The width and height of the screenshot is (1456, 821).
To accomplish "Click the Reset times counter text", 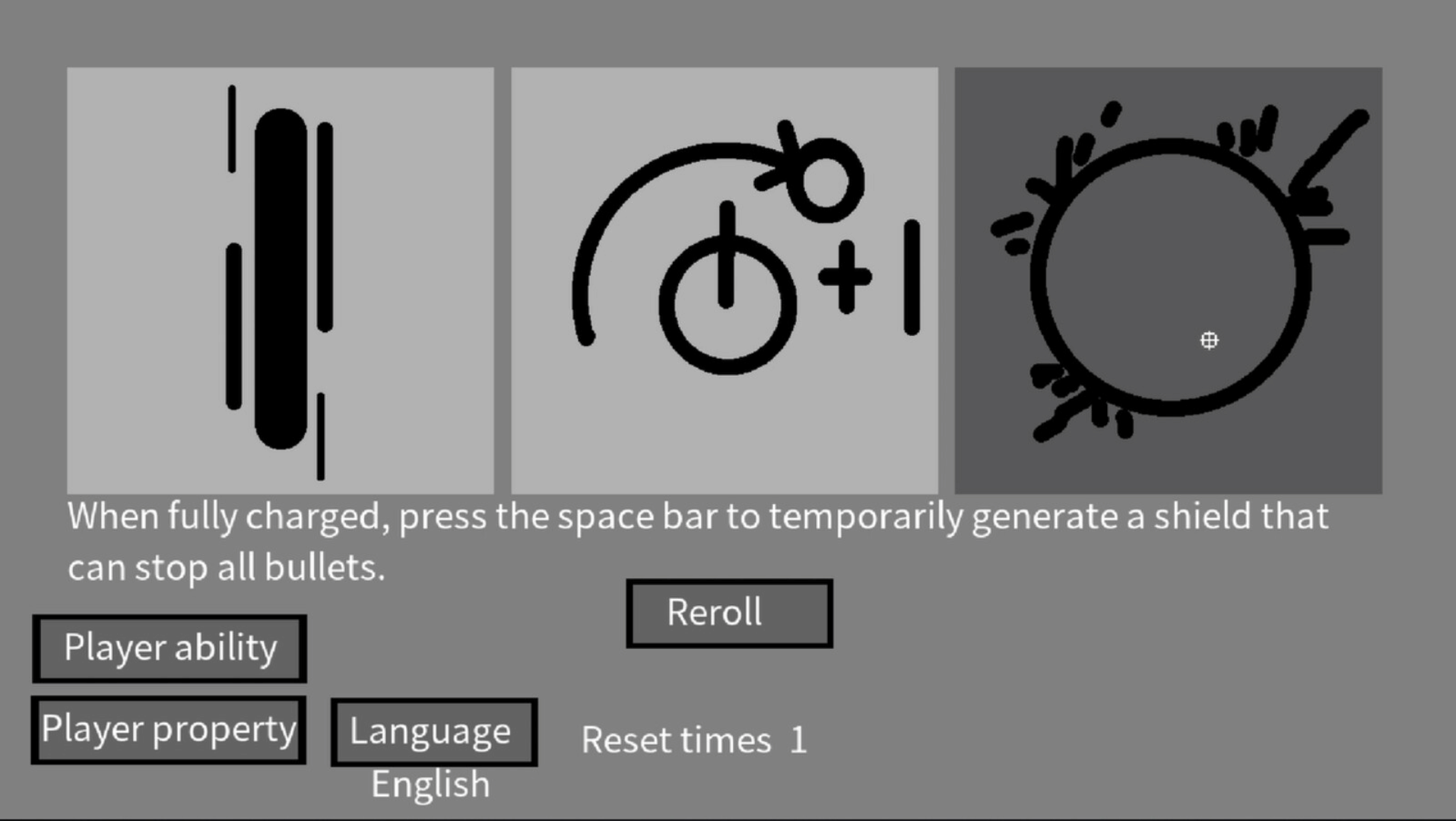I will pyautogui.click(x=693, y=740).
